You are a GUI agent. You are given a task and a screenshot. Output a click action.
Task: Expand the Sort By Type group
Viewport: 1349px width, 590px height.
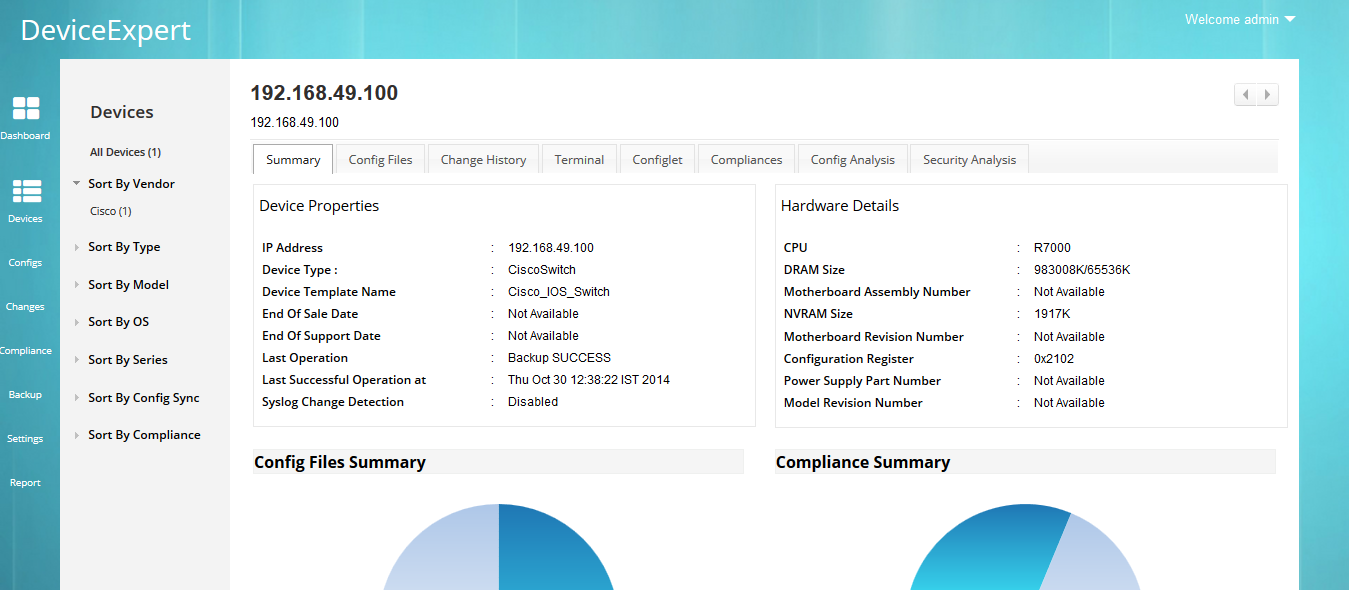(124, 246)
